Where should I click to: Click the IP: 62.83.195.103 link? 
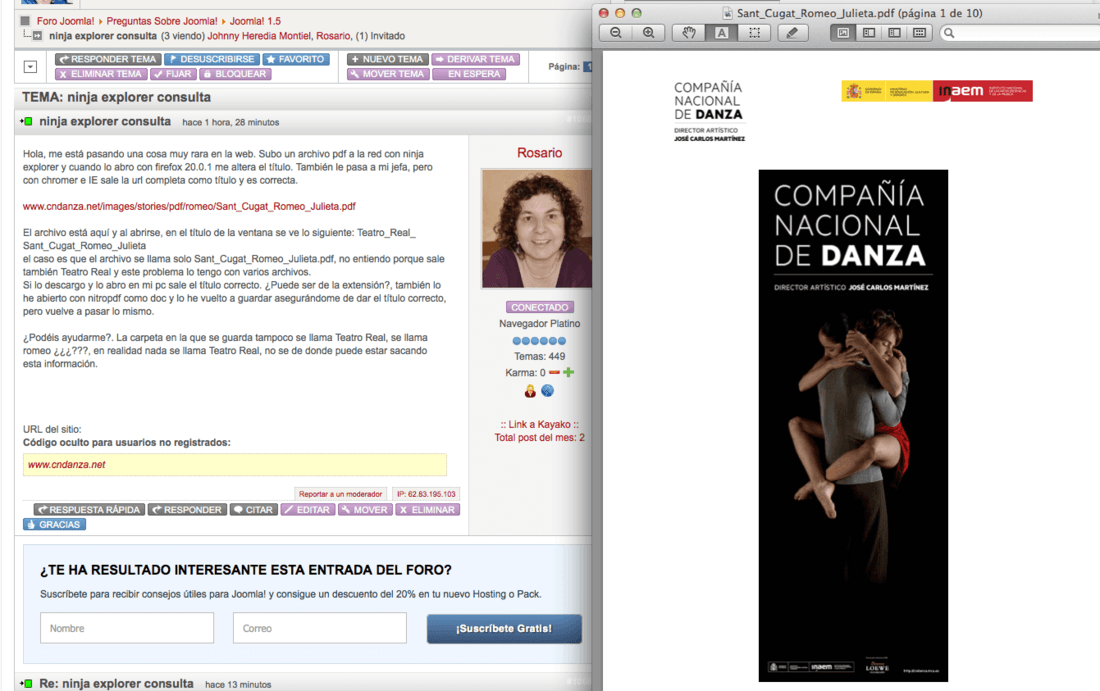pos(426,494)
